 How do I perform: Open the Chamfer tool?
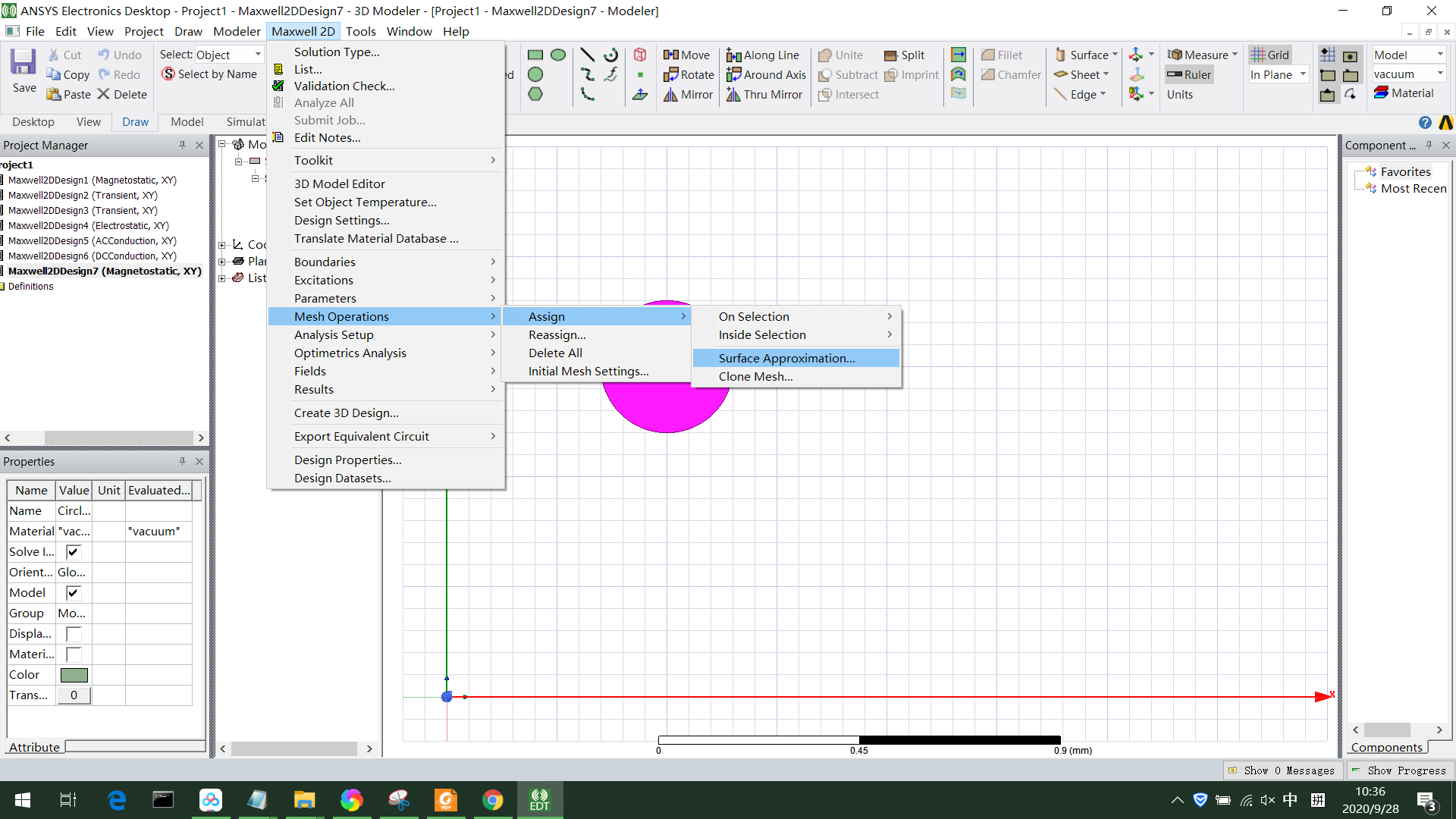tap(1009, 74)
